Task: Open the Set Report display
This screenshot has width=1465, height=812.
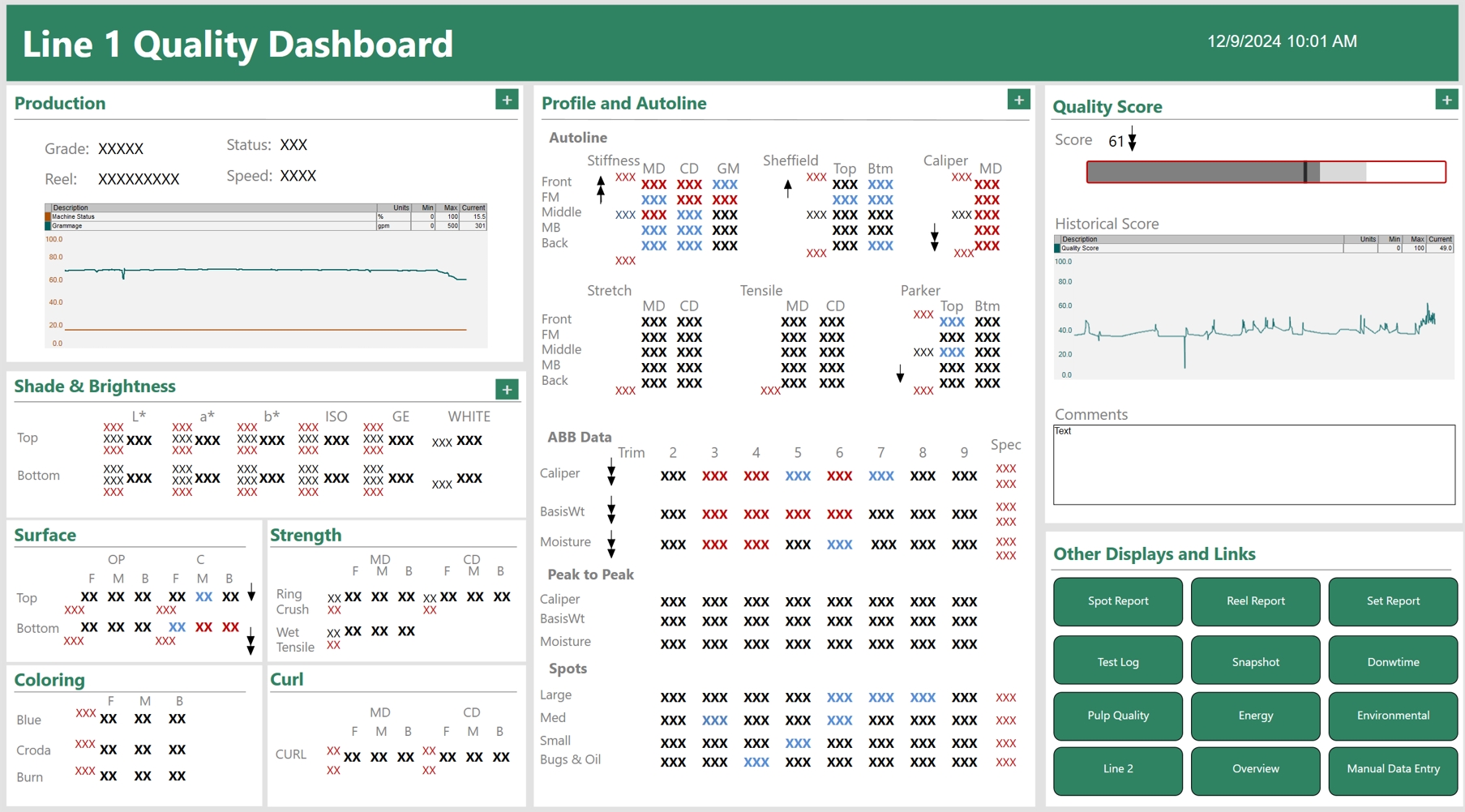Action: click(1393, 601)
